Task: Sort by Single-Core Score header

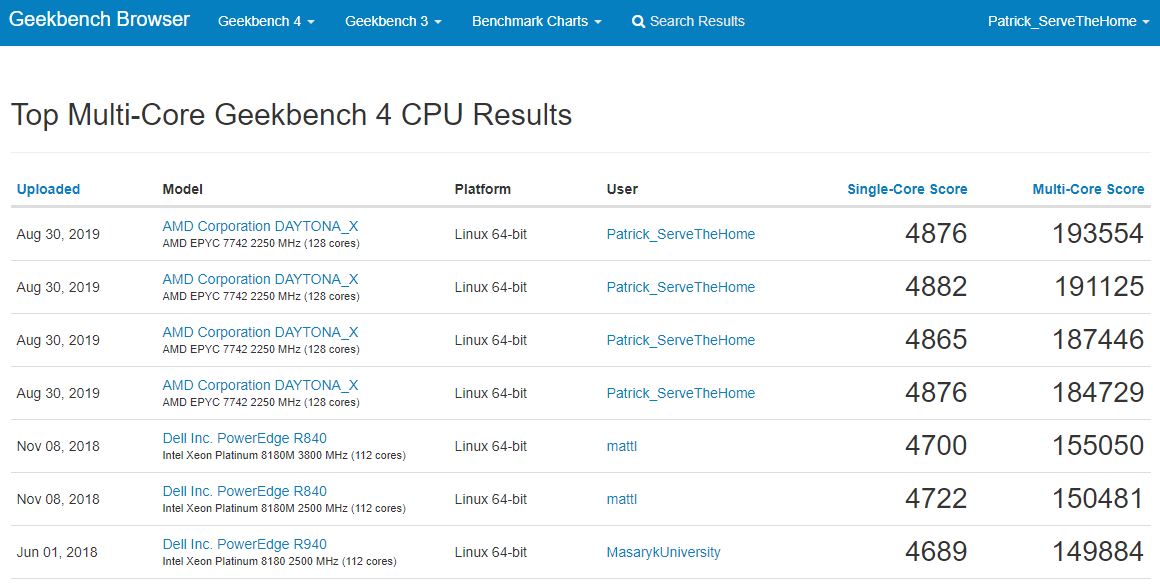Action: click(907, 189)
